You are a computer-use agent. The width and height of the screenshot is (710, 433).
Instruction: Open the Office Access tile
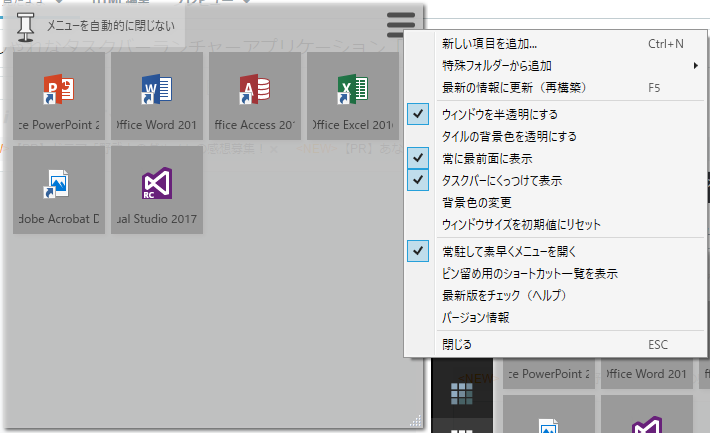[x=255, y=96]
